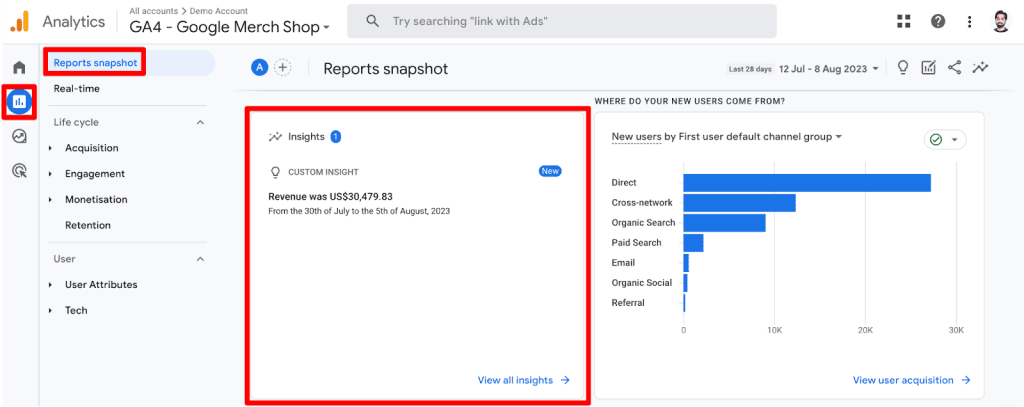
Task: Open the GA4 - Google Merch Shop property selector
Action: [x=229, y=27]
